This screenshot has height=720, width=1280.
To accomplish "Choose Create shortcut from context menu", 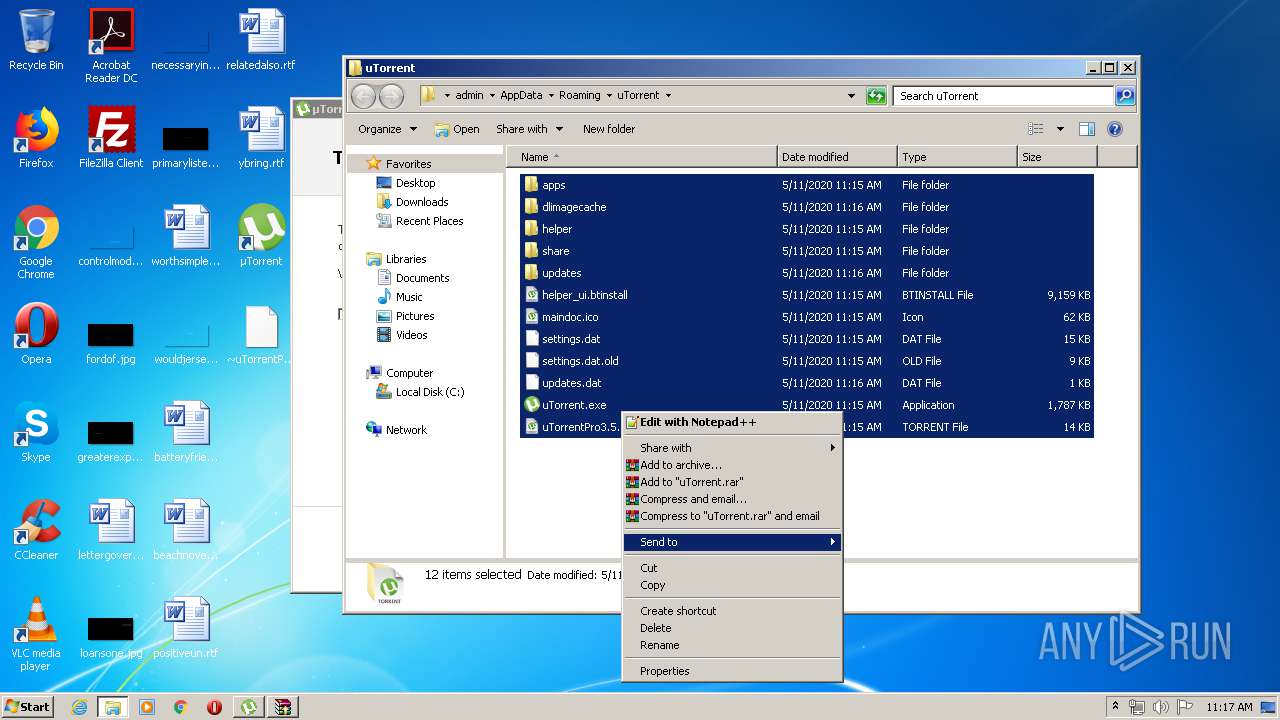I will pos(732,611).
